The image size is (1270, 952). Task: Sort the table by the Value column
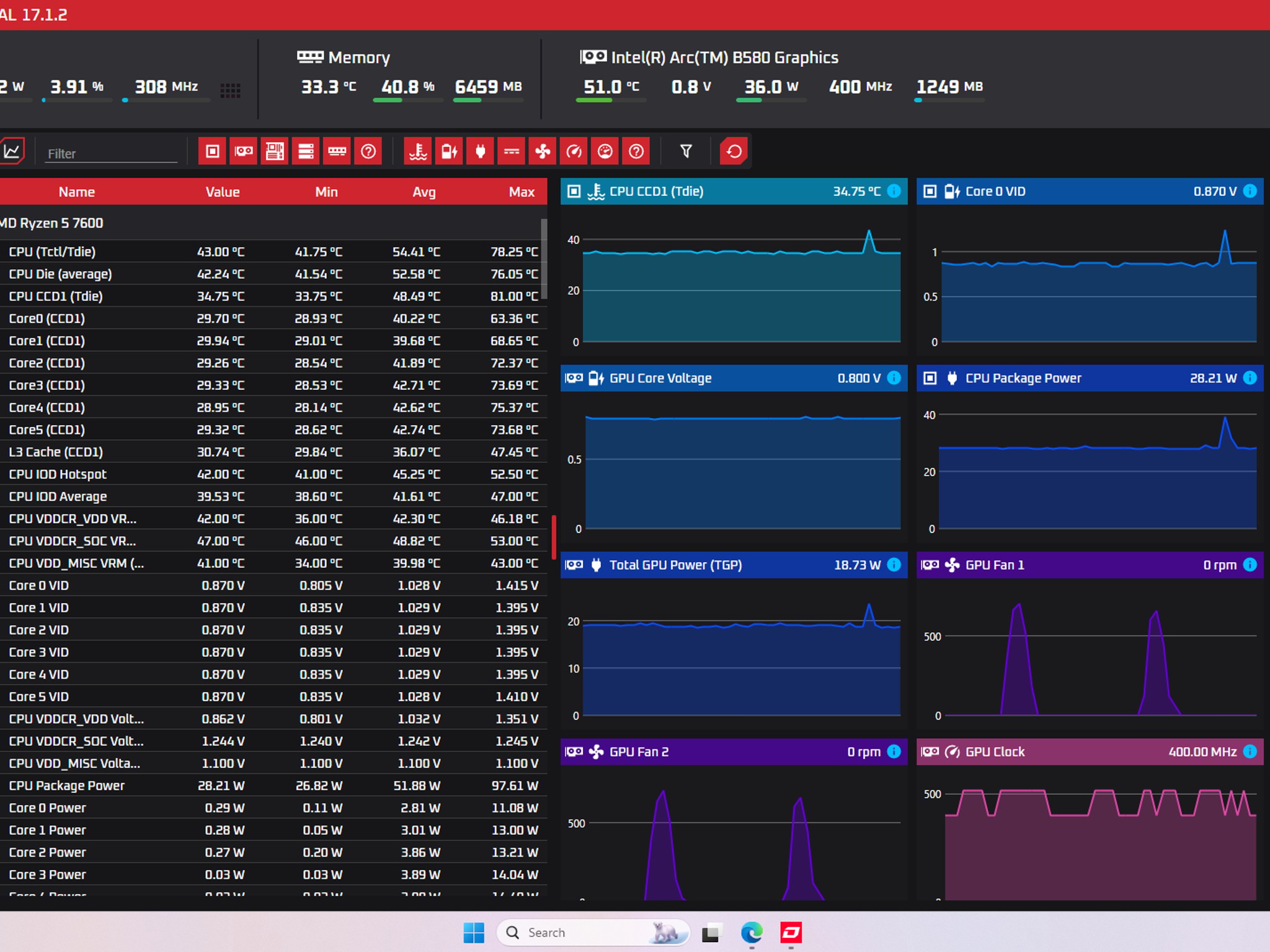click(x=223, y=192)
